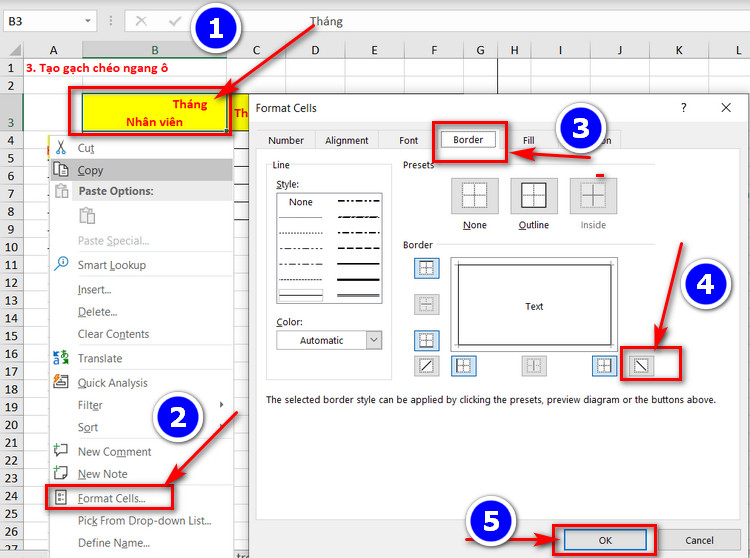750x558 pixels.
Task: Choose Pick From Drop-down List...
Action: pyautogui.click(x=144, y=520)
